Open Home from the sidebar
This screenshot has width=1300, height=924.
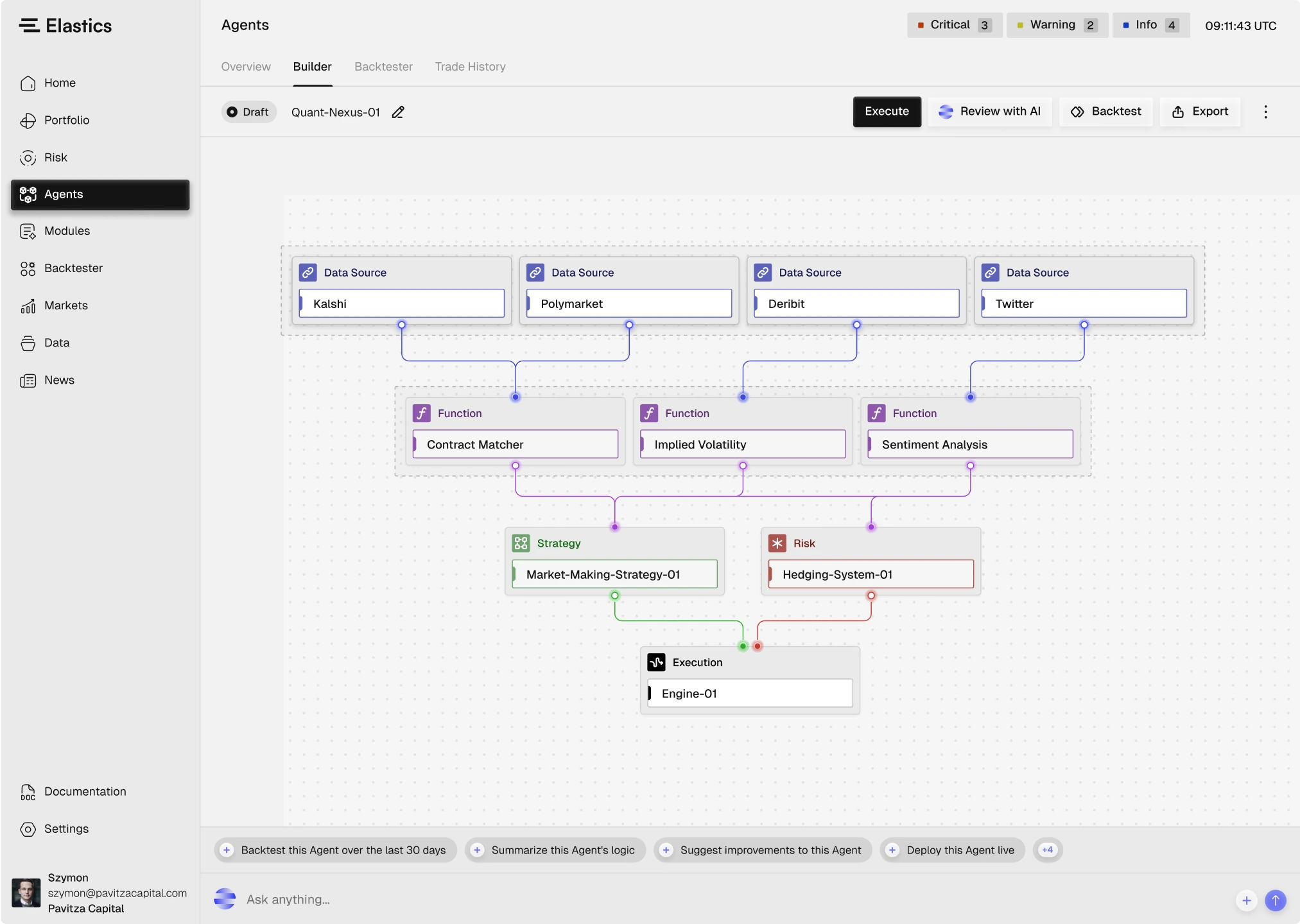pyautogui.click(x=100, y=83)
